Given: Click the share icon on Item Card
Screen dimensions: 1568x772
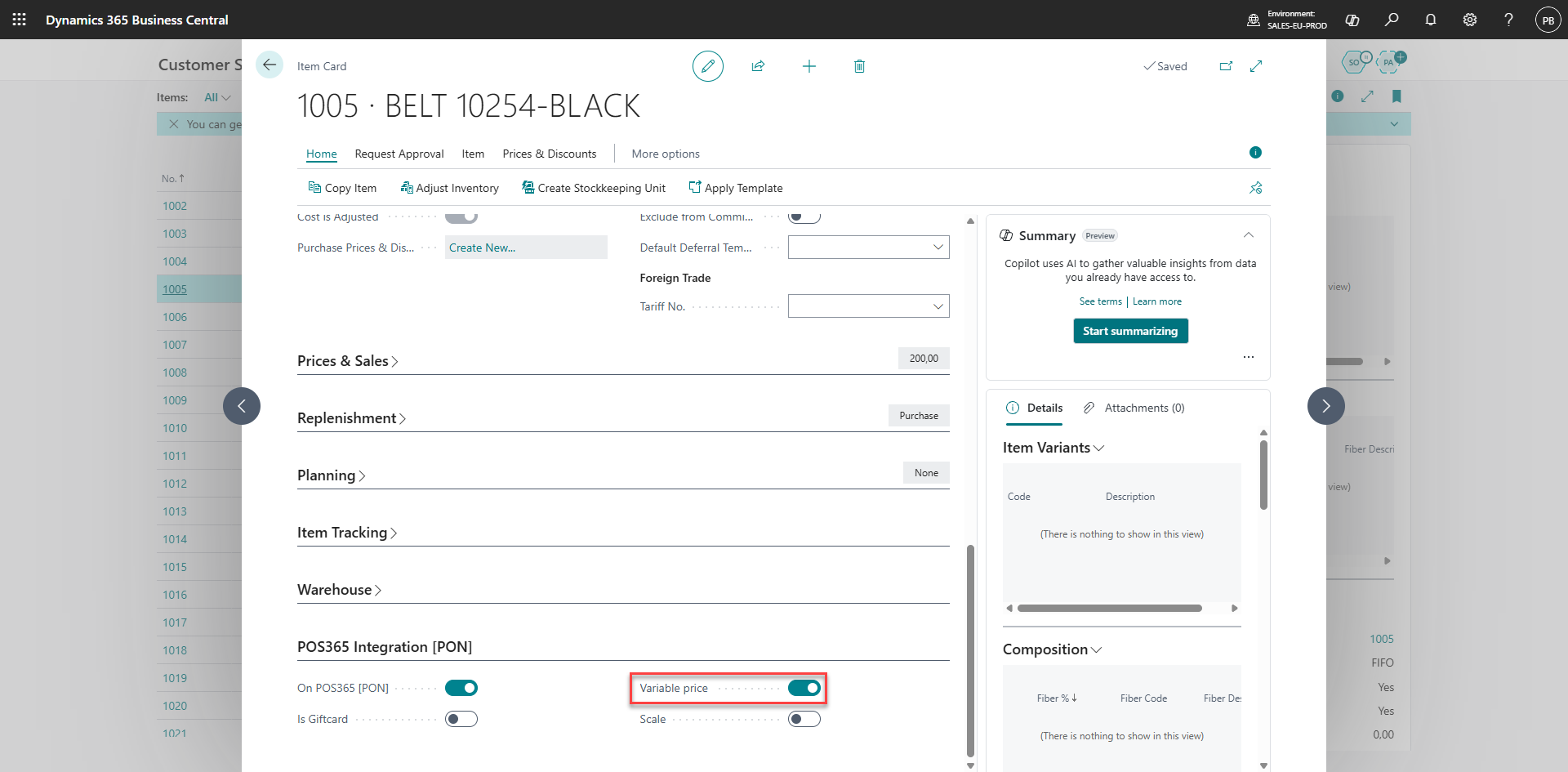Looking at the screenshot, I should click(758, 66).
